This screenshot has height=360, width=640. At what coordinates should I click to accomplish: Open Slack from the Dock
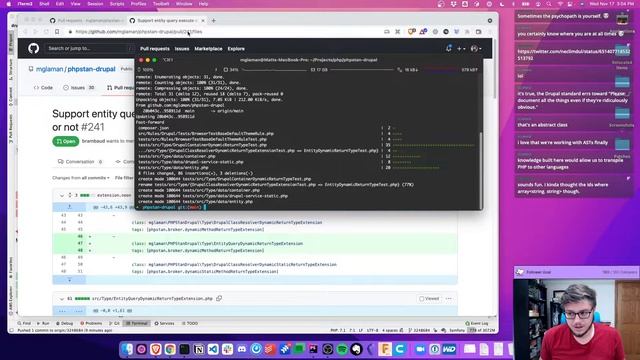227,349
